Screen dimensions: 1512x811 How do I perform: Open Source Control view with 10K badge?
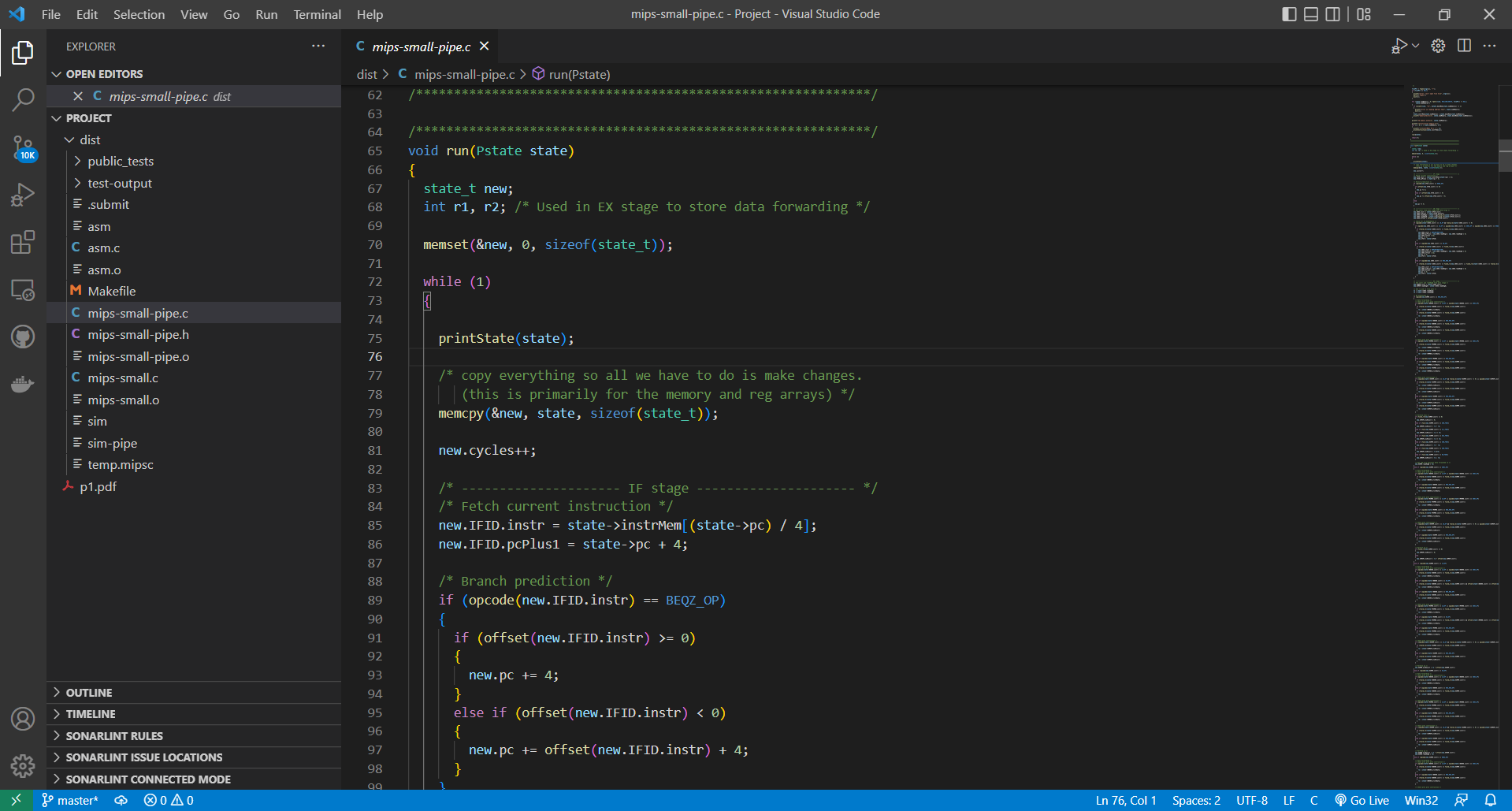[x=23, y=147]
